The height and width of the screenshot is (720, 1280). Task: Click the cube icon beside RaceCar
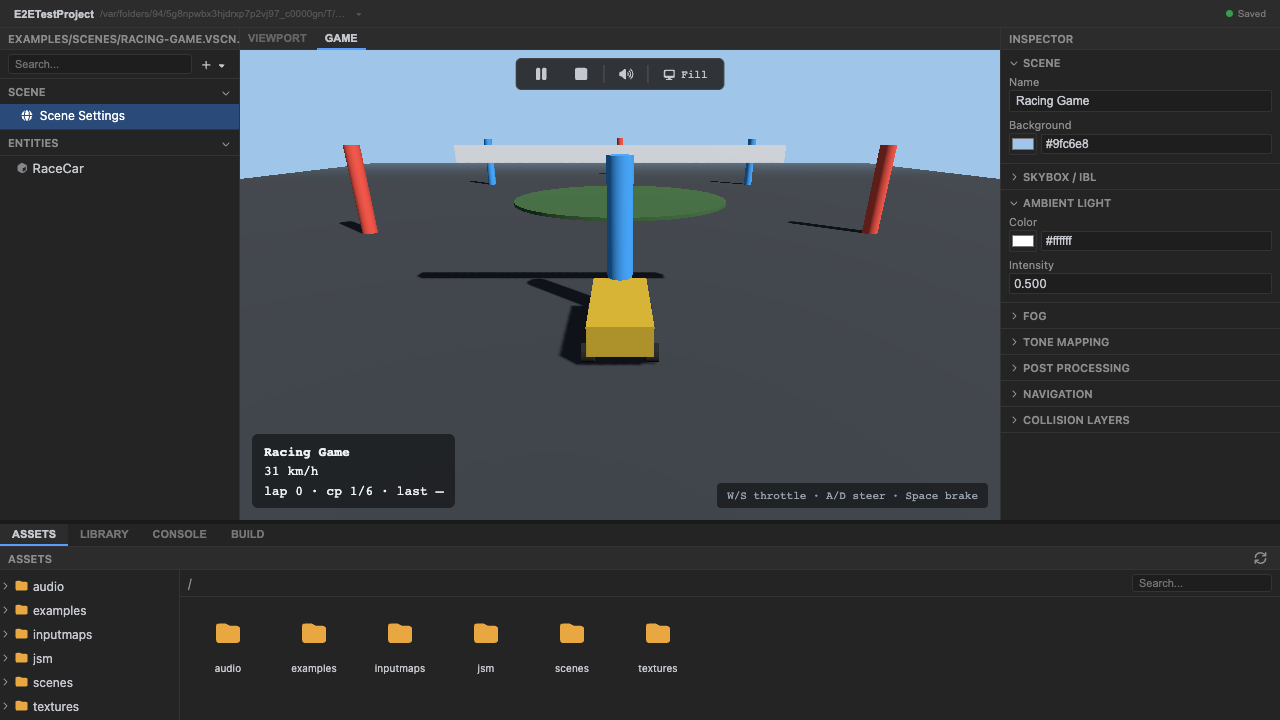[x=22, y=168]
